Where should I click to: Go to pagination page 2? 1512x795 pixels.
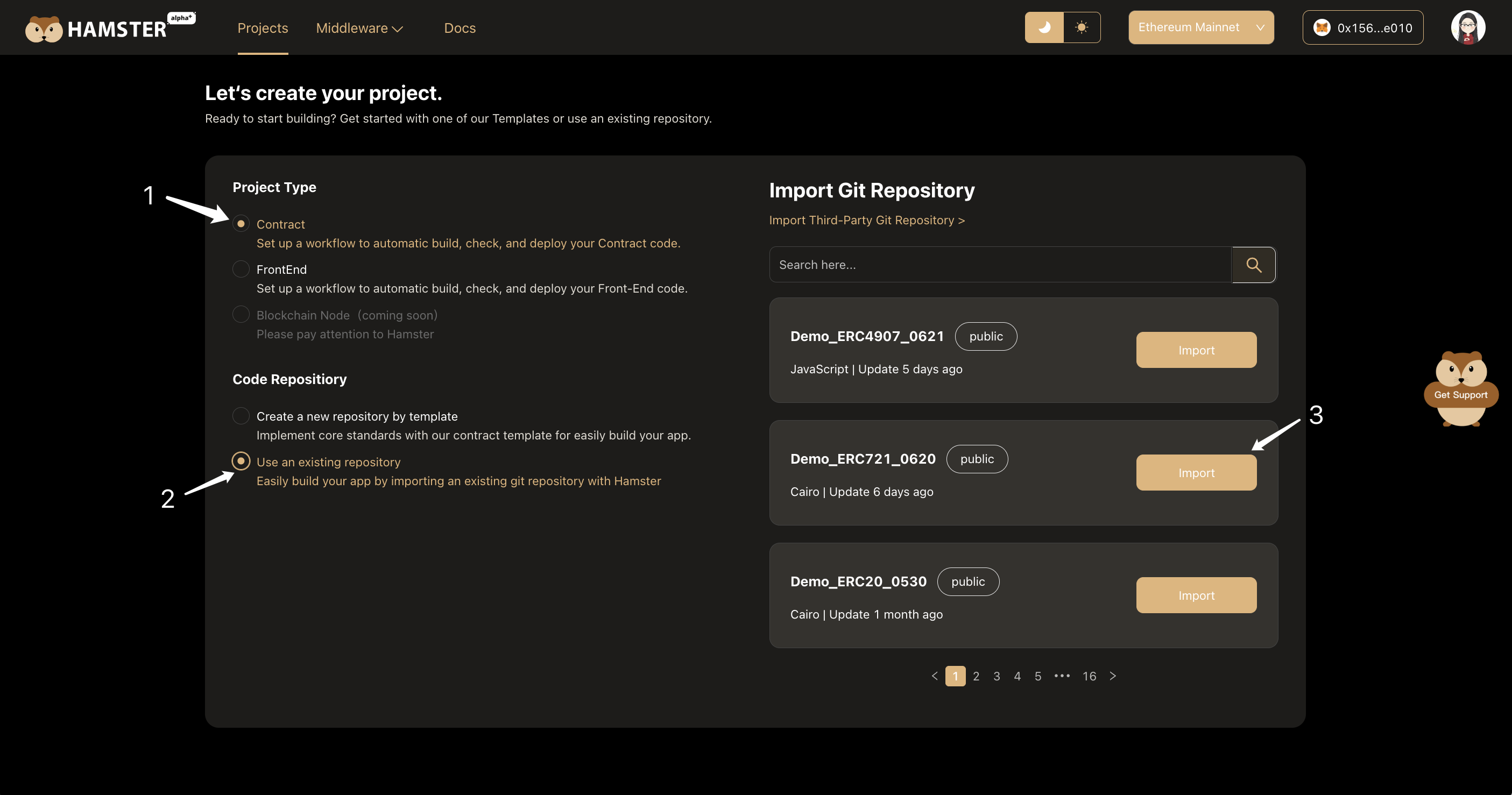(976, 676)
